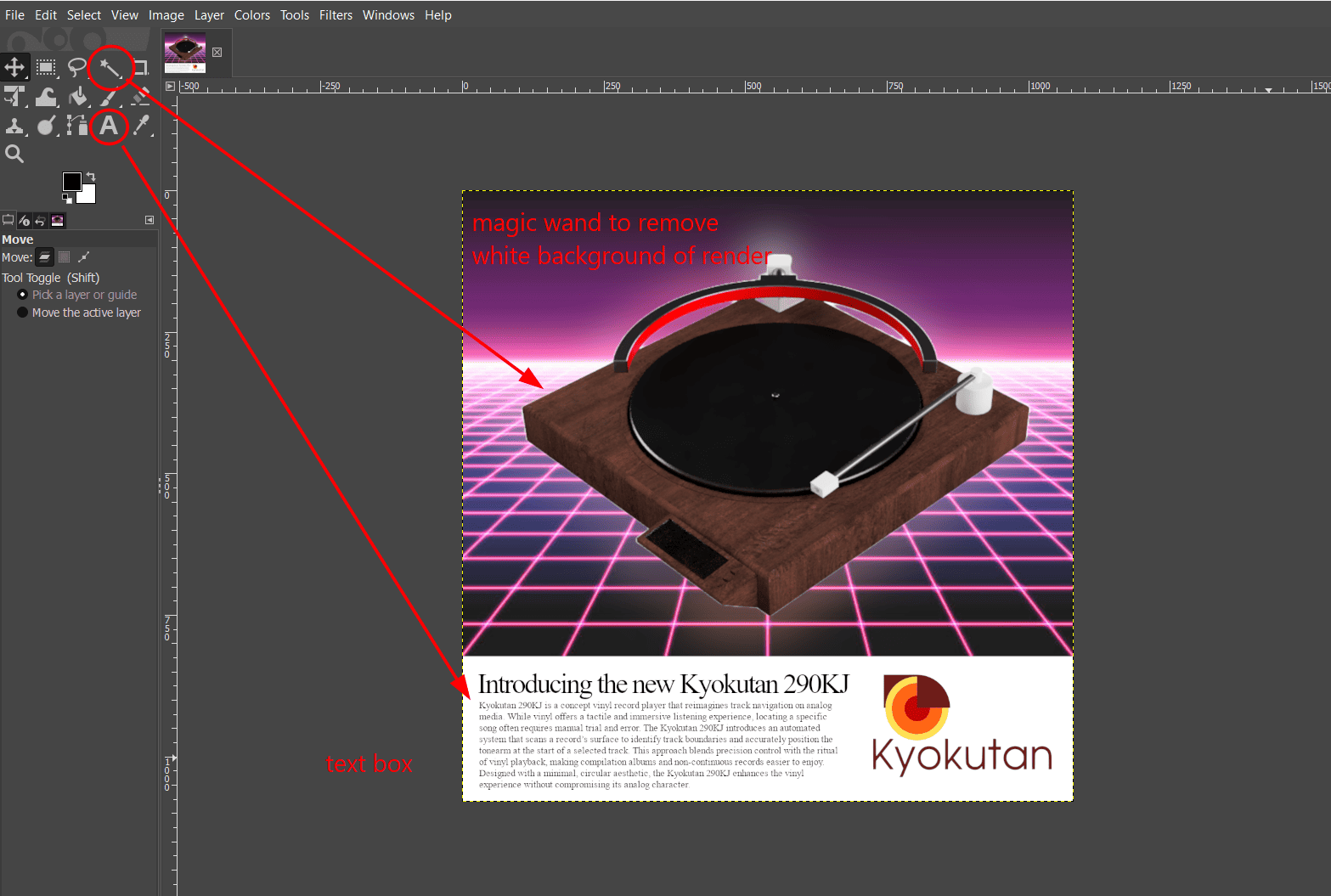Click the open image thumbnail tab

coord(185,51)
